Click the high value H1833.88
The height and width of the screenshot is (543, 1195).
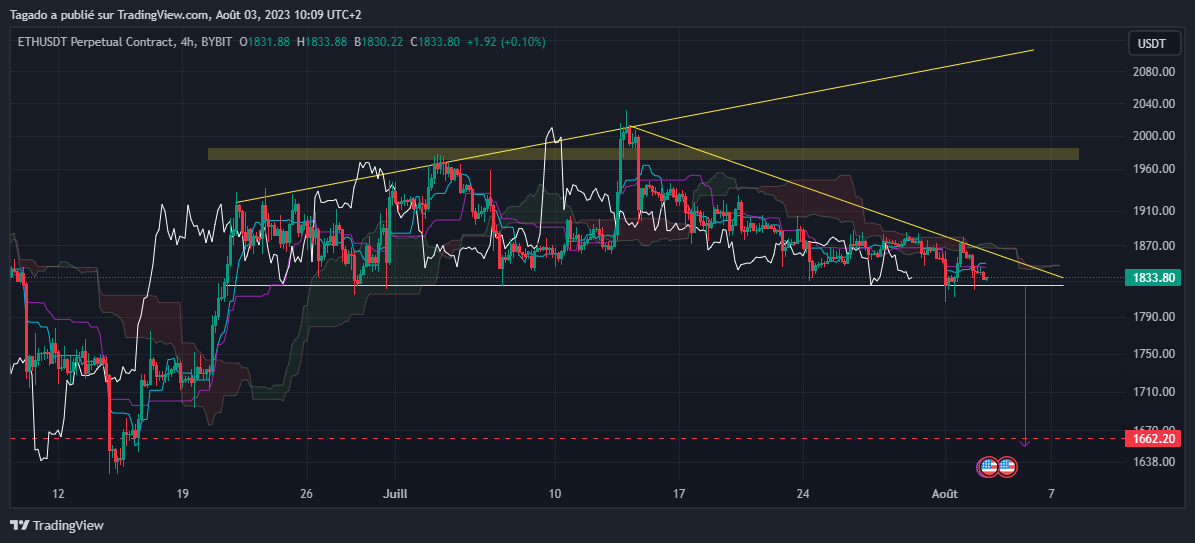pyautogui.click(x=322, y=42)
